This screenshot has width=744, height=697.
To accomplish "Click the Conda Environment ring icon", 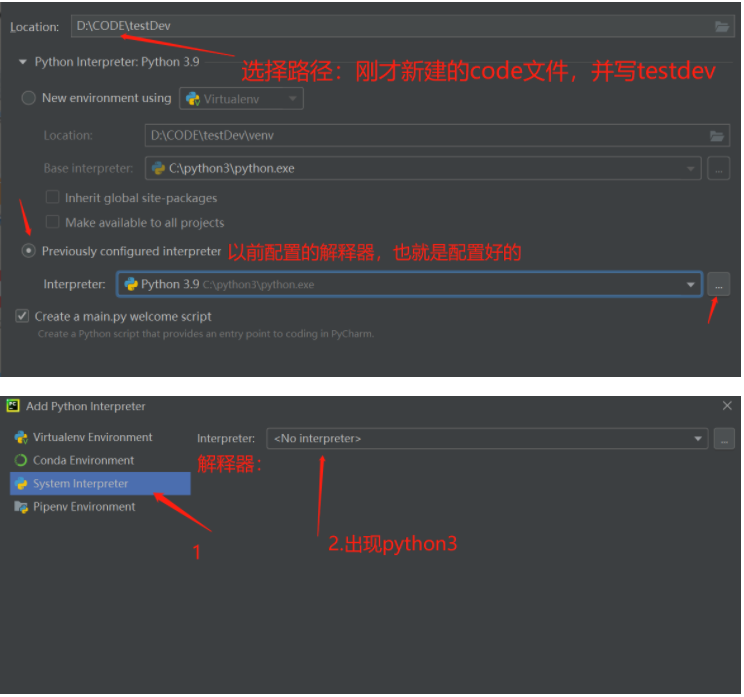I will pyautogui.click(x=21, y=461).
